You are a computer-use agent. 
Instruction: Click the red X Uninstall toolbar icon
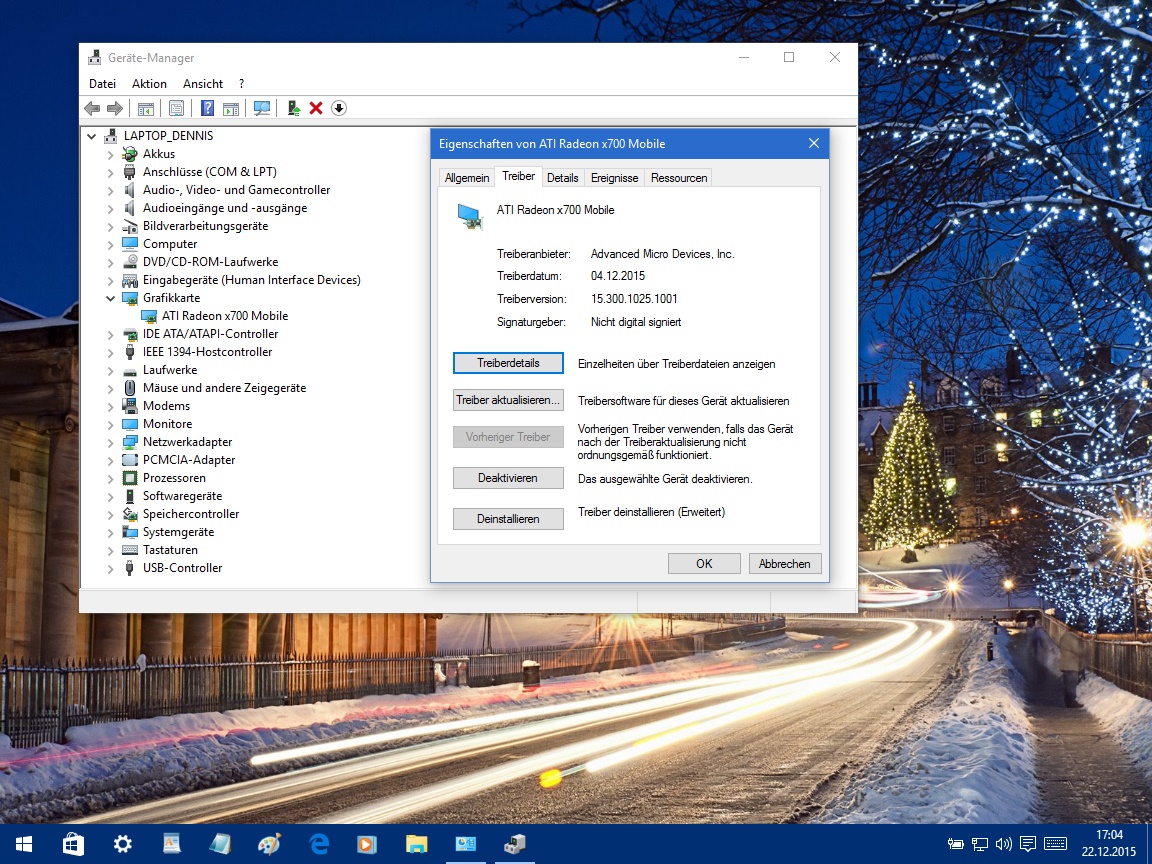(x=316, y=109)
